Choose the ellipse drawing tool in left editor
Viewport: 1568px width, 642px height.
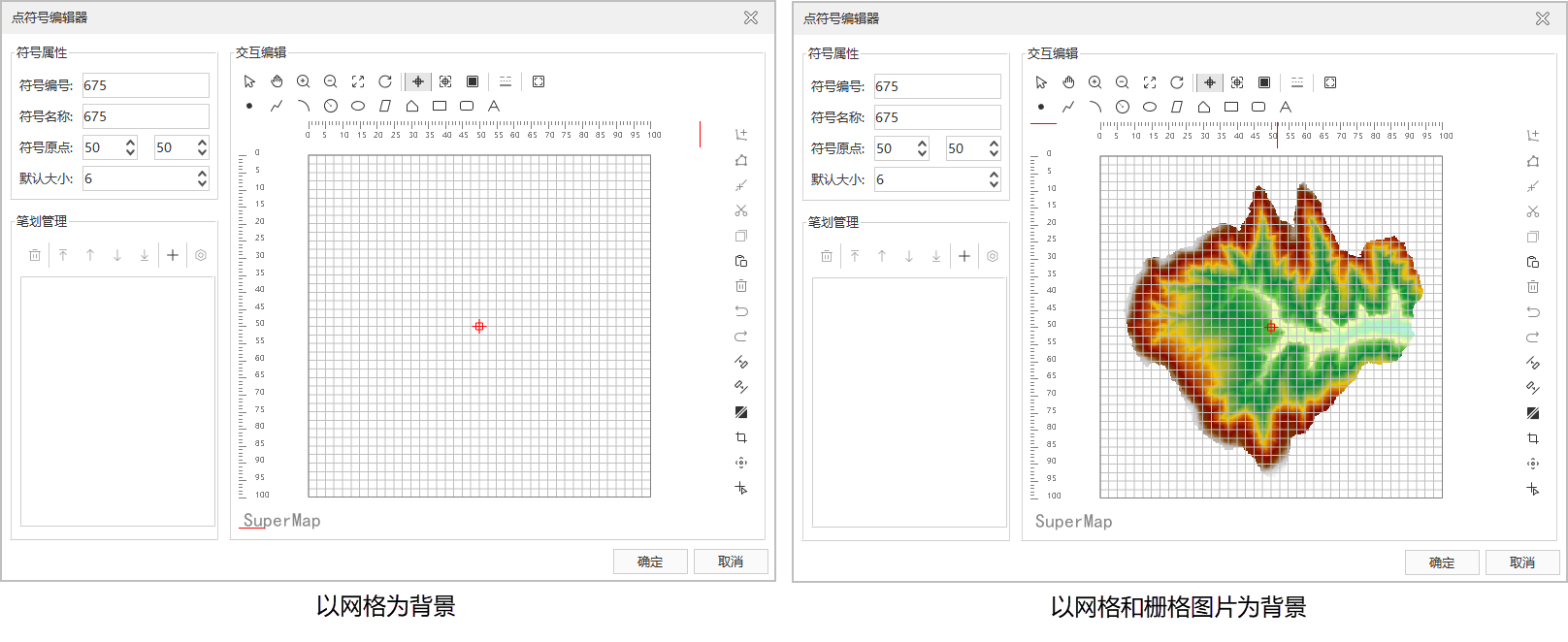(x=358, y=106)
